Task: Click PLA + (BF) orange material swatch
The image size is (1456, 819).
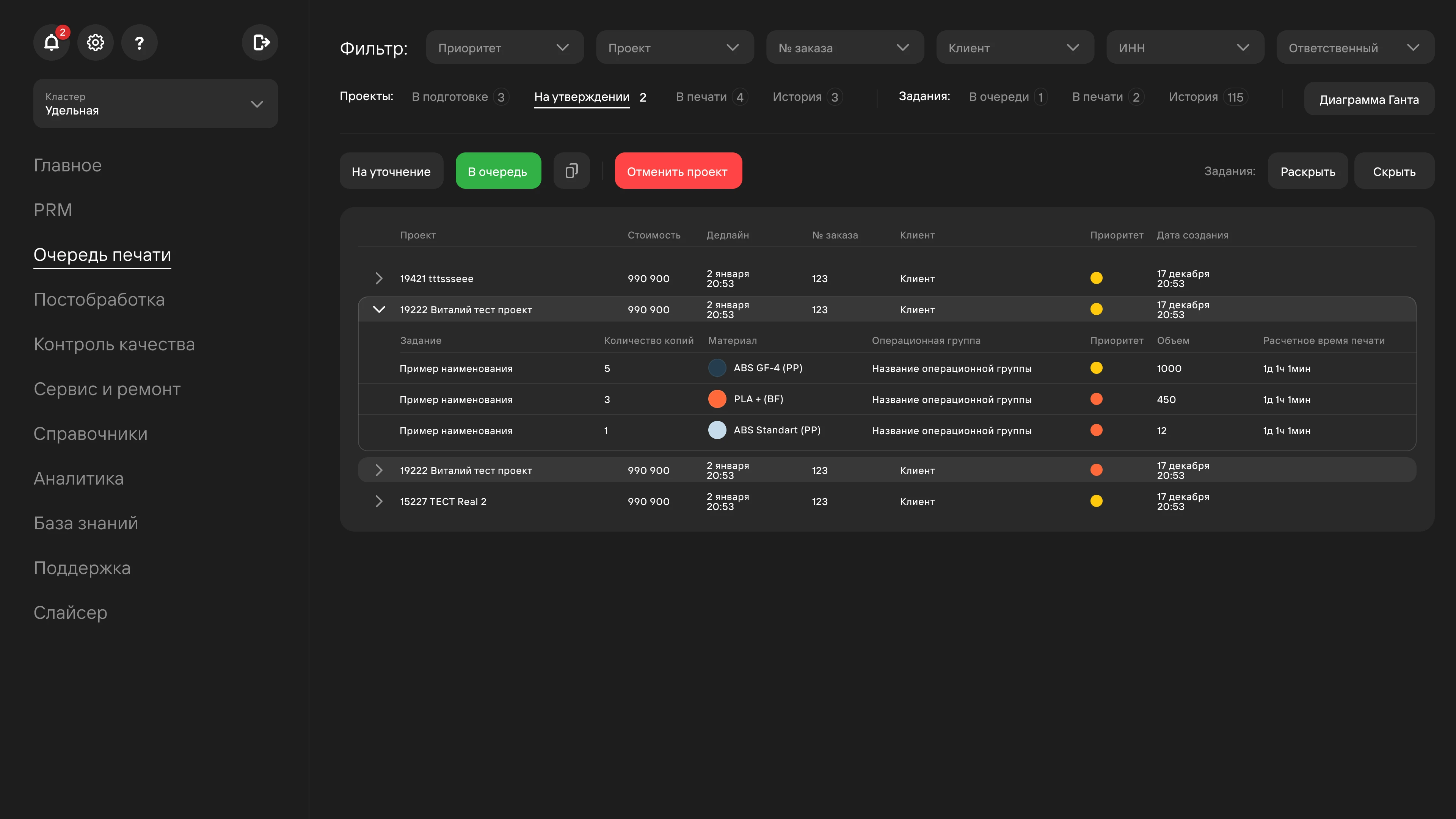Action: [x=717, y=399]
